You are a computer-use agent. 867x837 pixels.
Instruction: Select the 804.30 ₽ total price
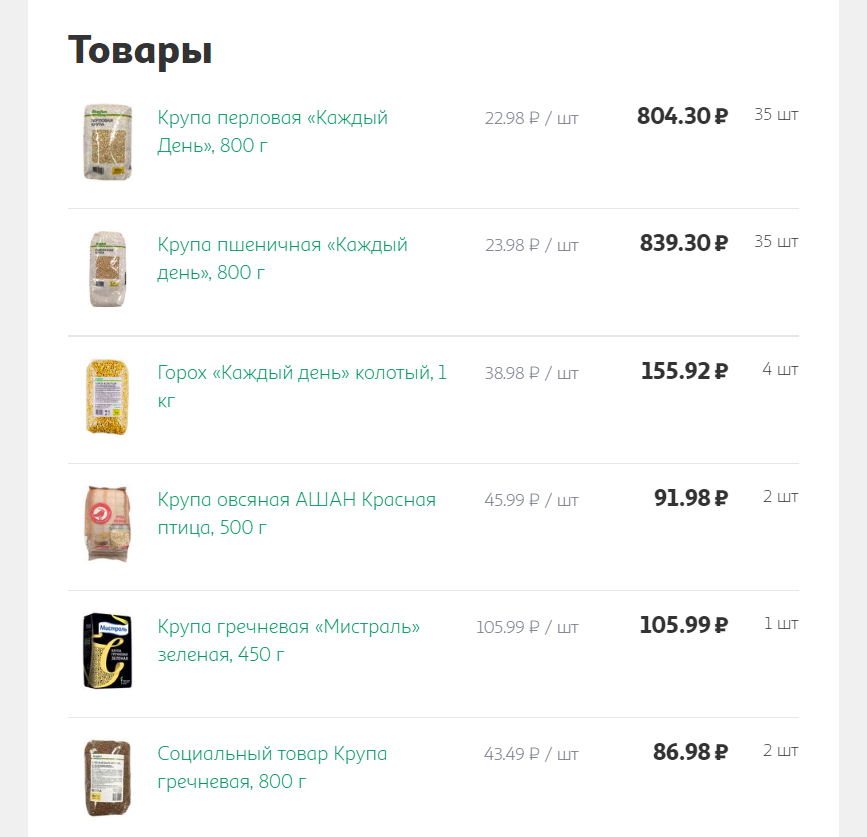click(682, 116)
